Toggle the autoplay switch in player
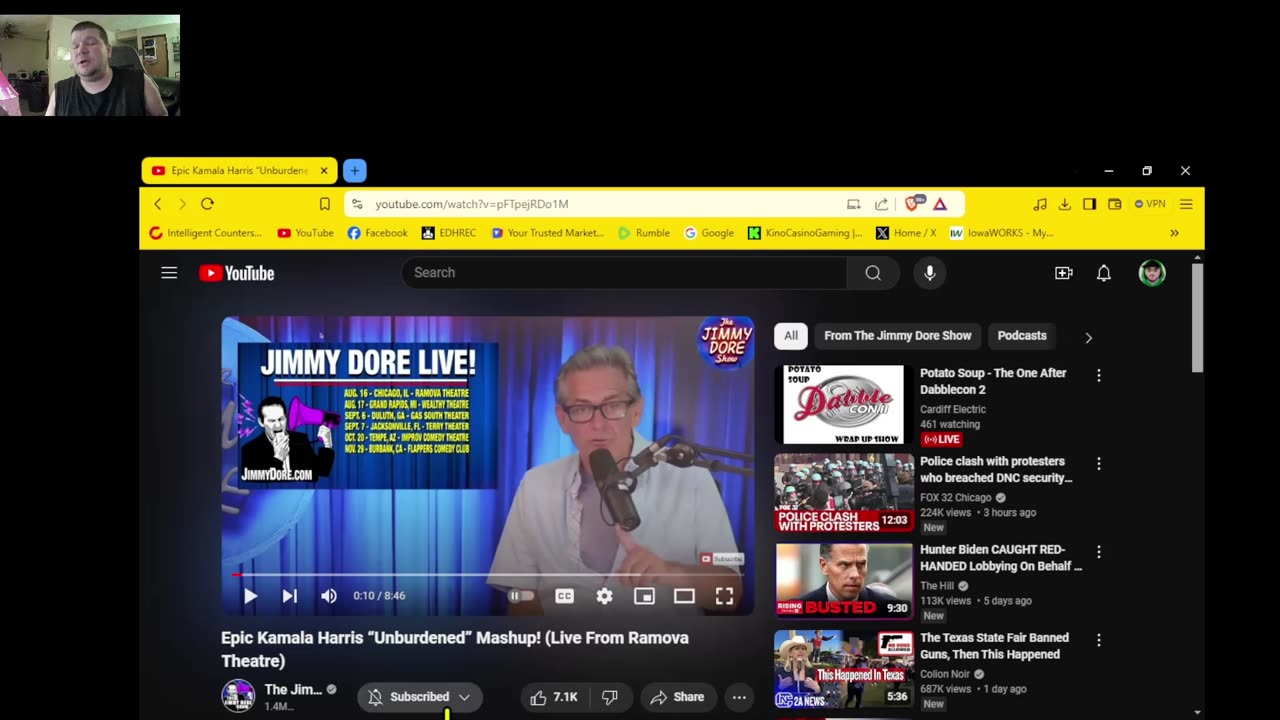This screenshot has height=720, width=1280. pyautogui.click(x=521, y=596)
